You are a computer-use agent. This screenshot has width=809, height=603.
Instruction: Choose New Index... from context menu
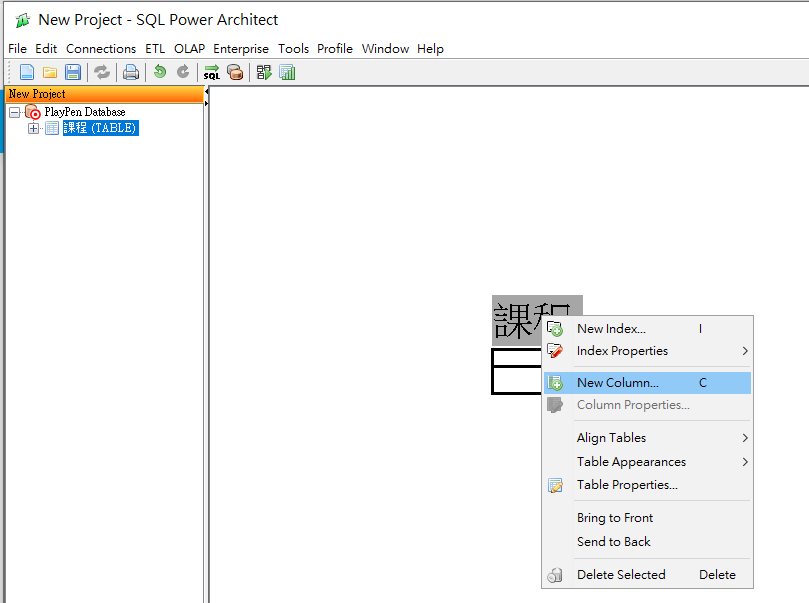648,329
